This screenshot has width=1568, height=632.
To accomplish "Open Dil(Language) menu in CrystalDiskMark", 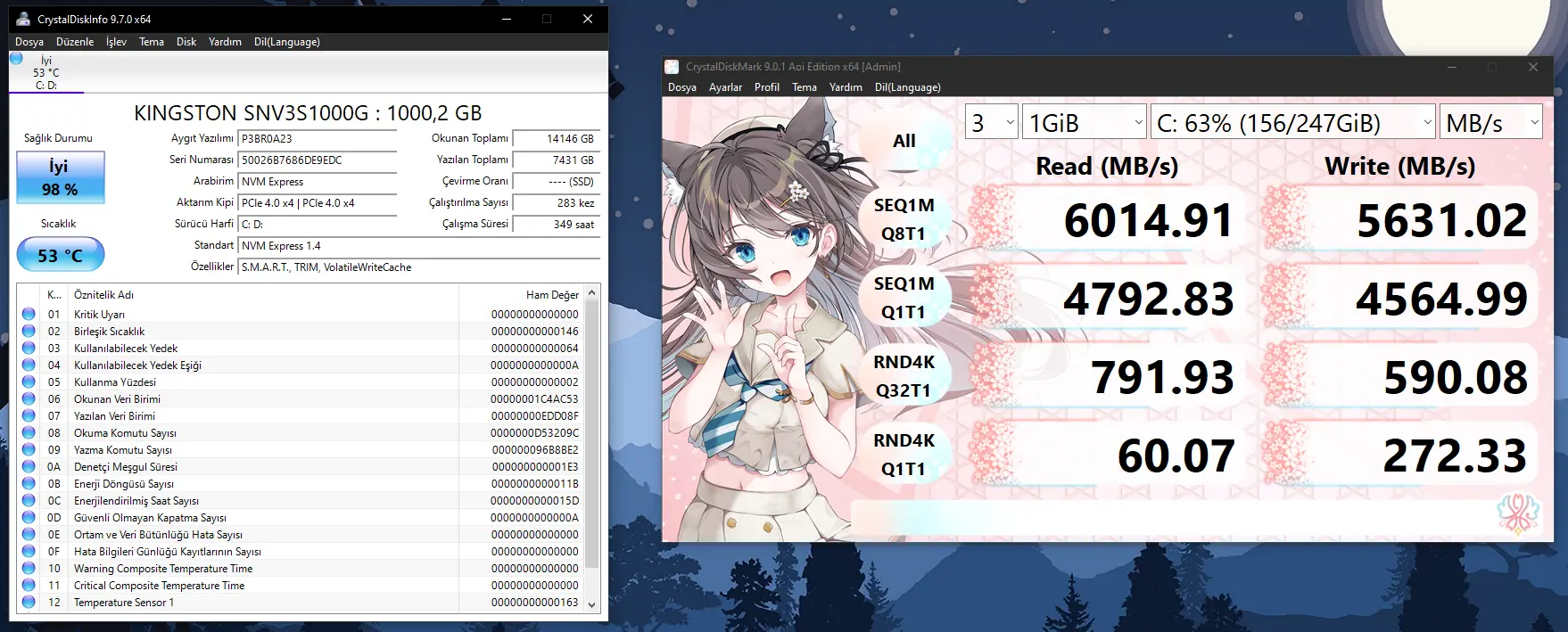I will tap(908, 87).
